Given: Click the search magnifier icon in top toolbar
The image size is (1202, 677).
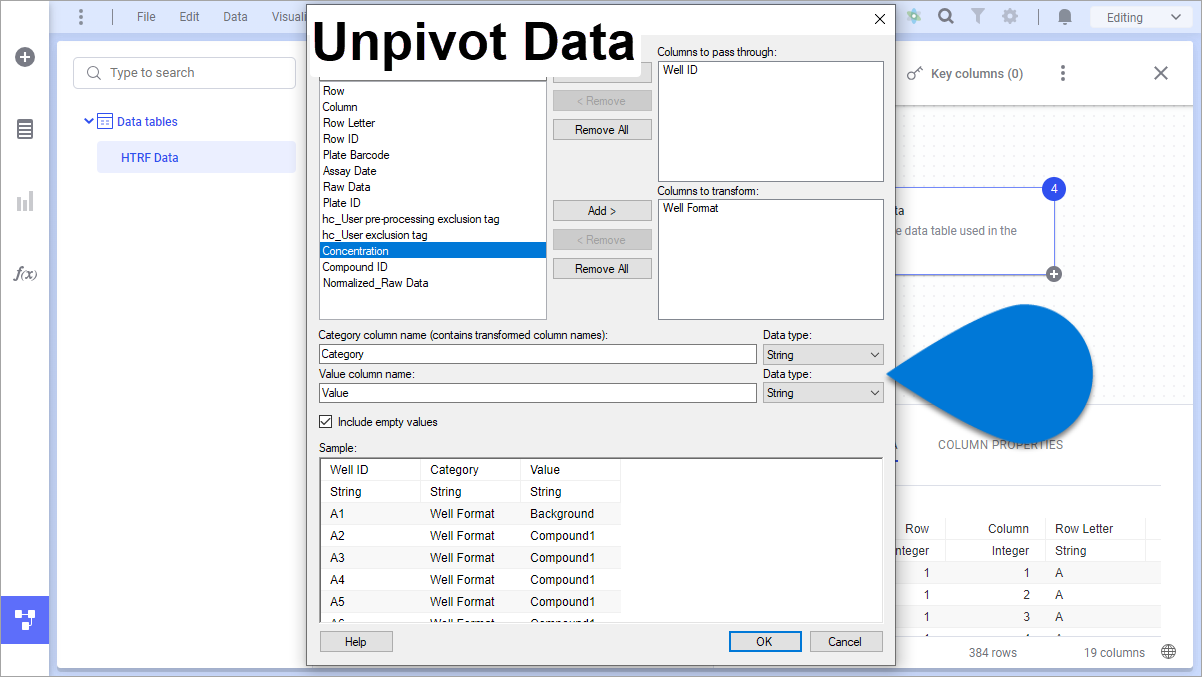Looking at the screenshot, I should coord(946,17).
